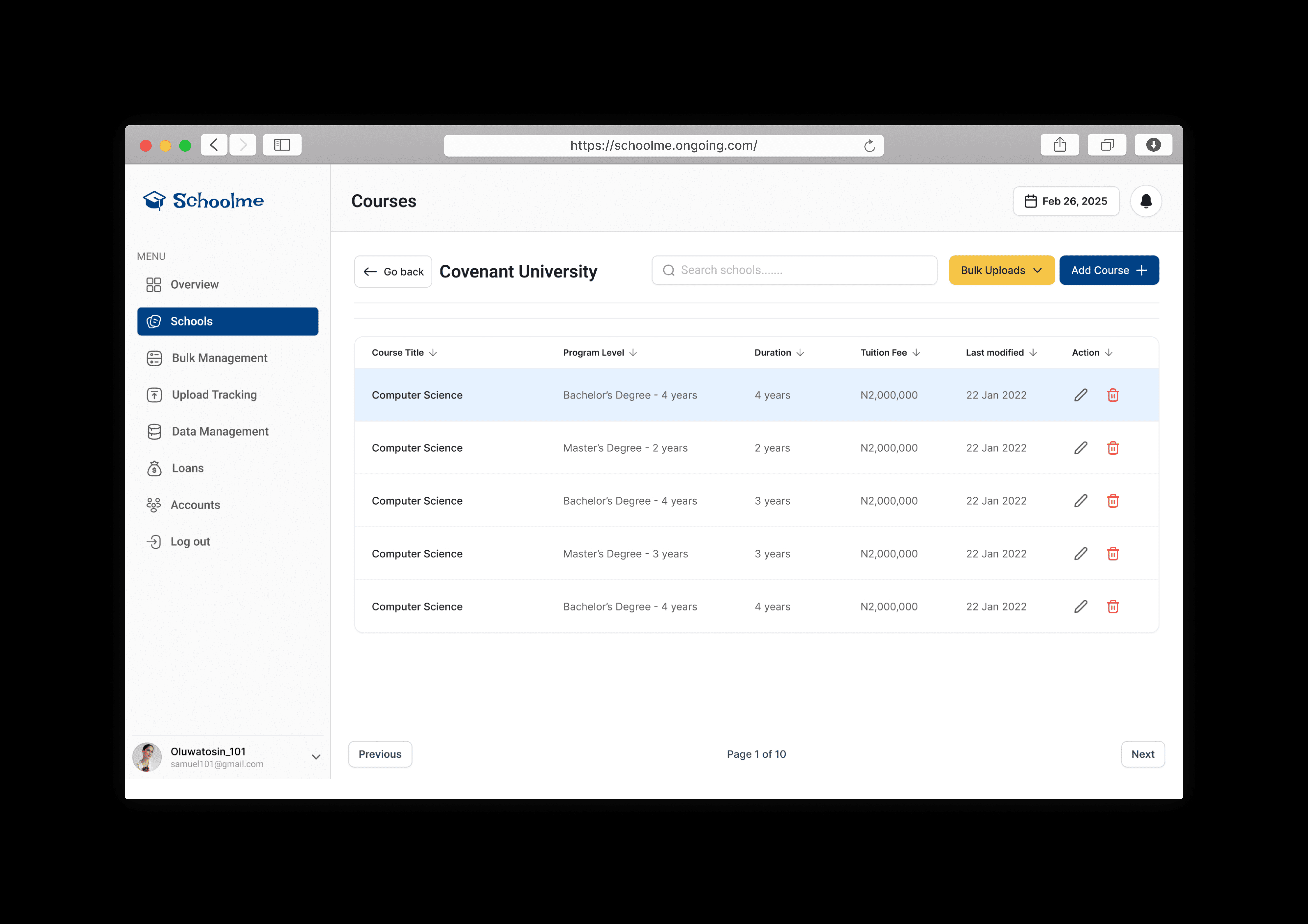Open the browser downloads icon
Screen dimensions: 1308x924
1154,145
